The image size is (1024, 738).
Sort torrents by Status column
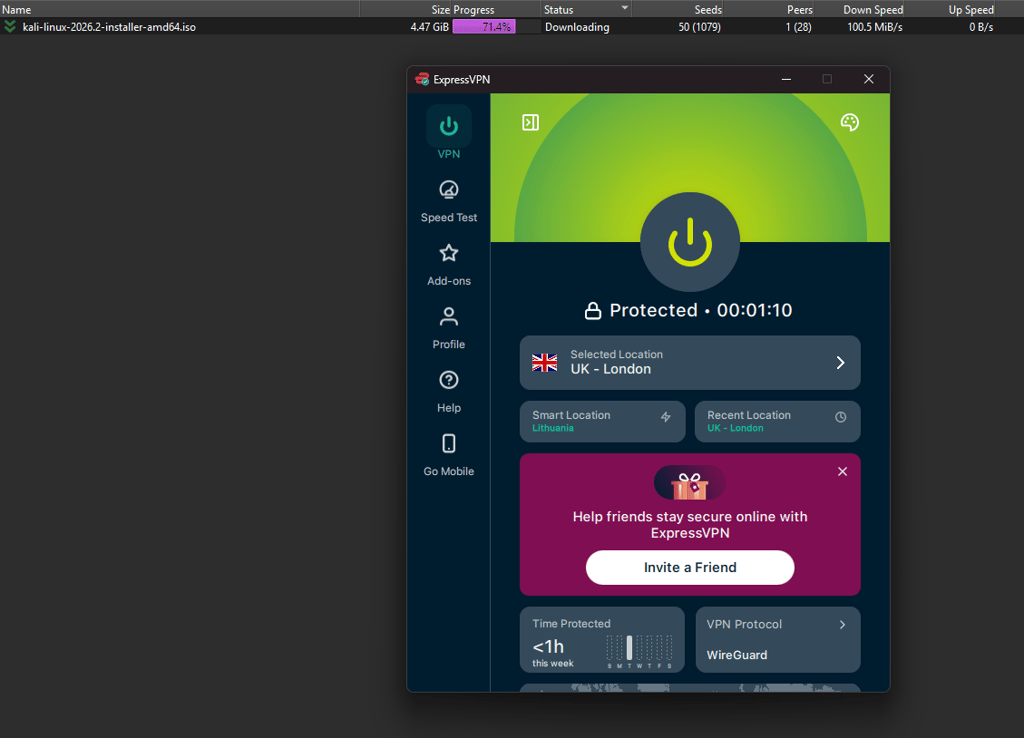586,9
